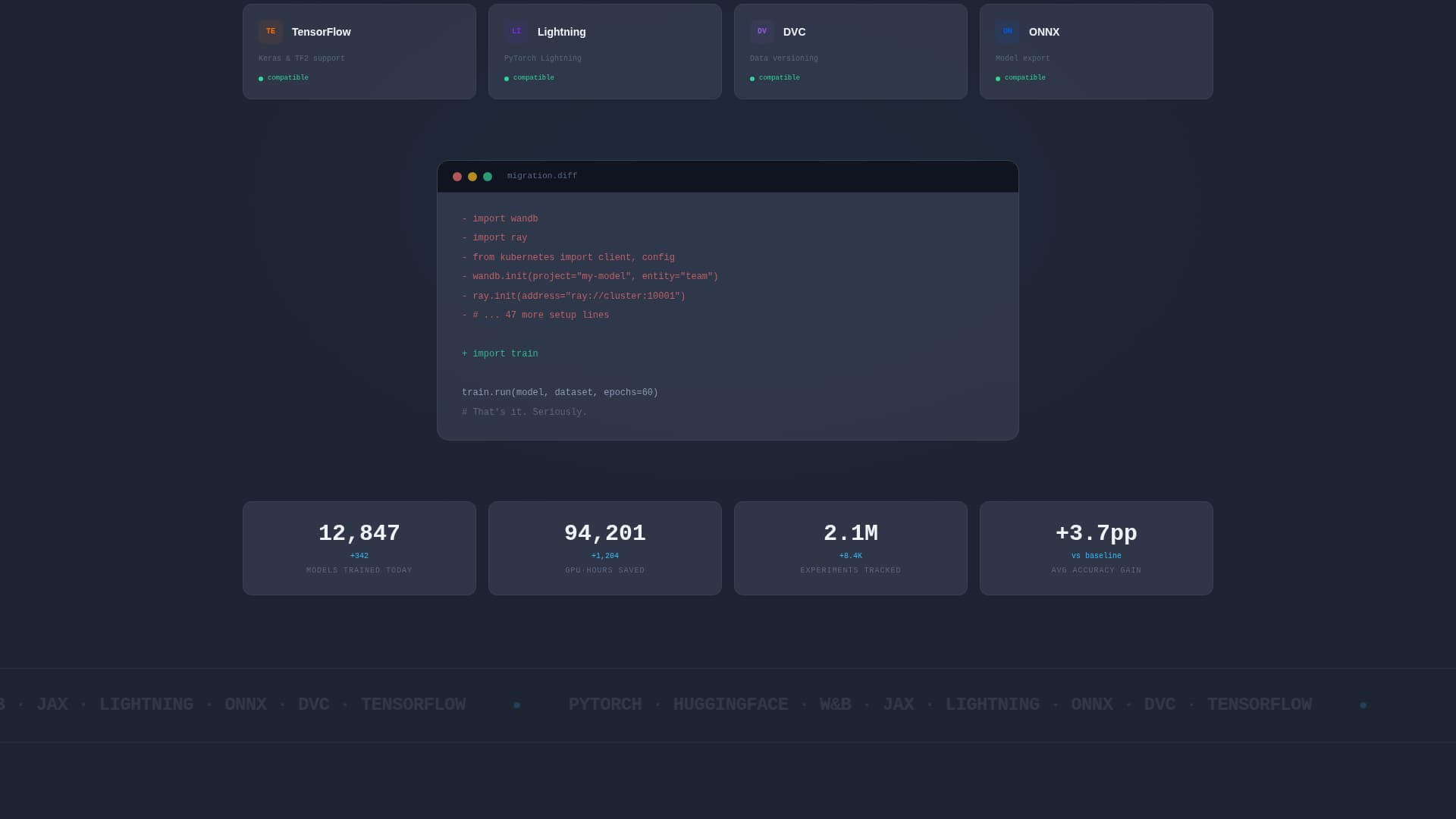Image resolution: width=1456 pixels, height=819 pixels.
Task: Click the ONNX ON badge icon
Action: point(1008,32)
